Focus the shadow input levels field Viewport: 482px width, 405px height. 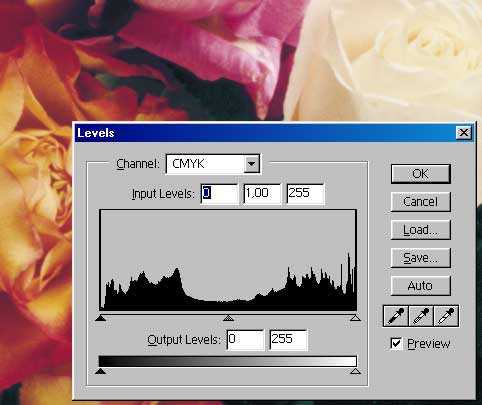pos(219,193)
